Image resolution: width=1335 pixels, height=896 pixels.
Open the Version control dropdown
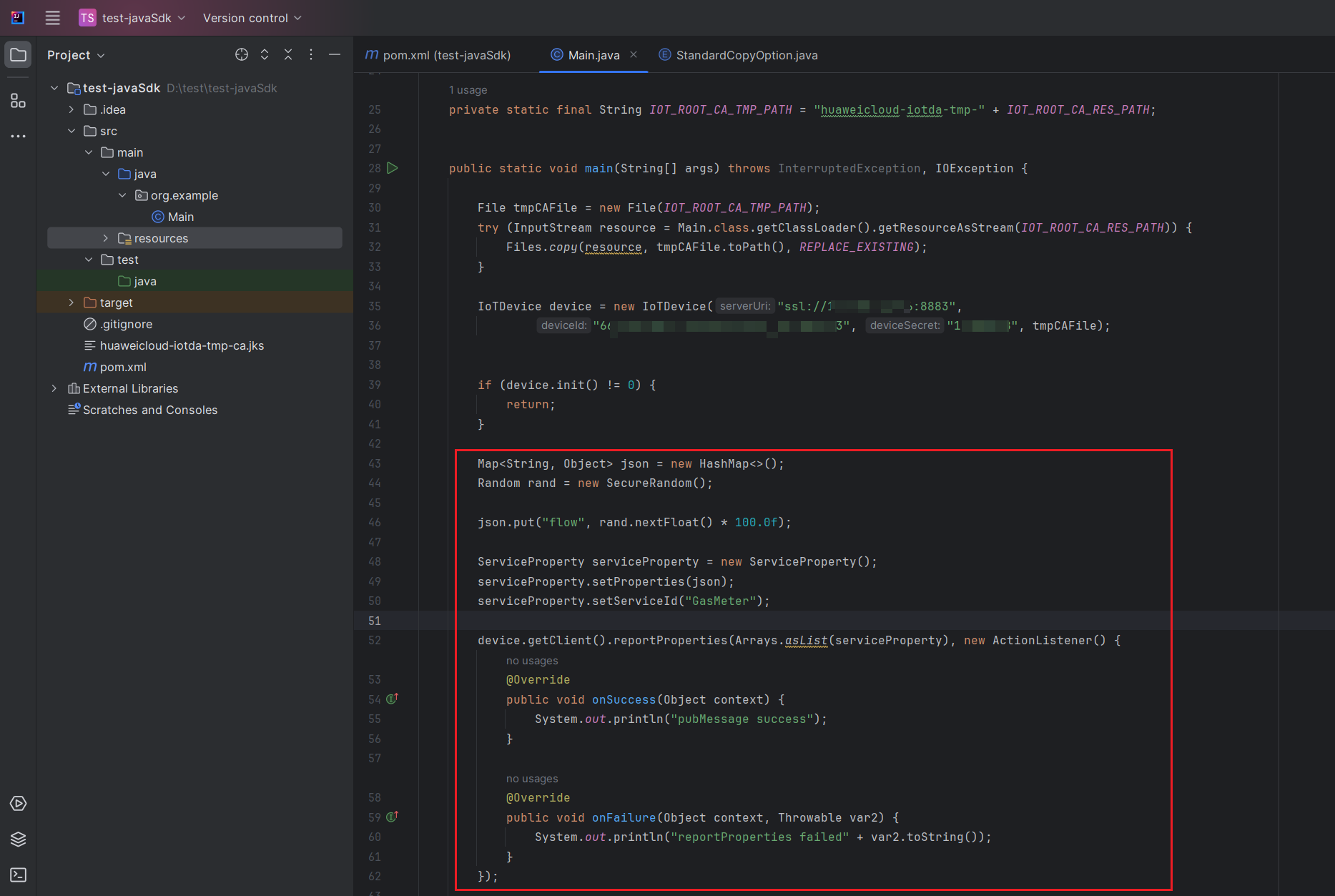(252, 18)
